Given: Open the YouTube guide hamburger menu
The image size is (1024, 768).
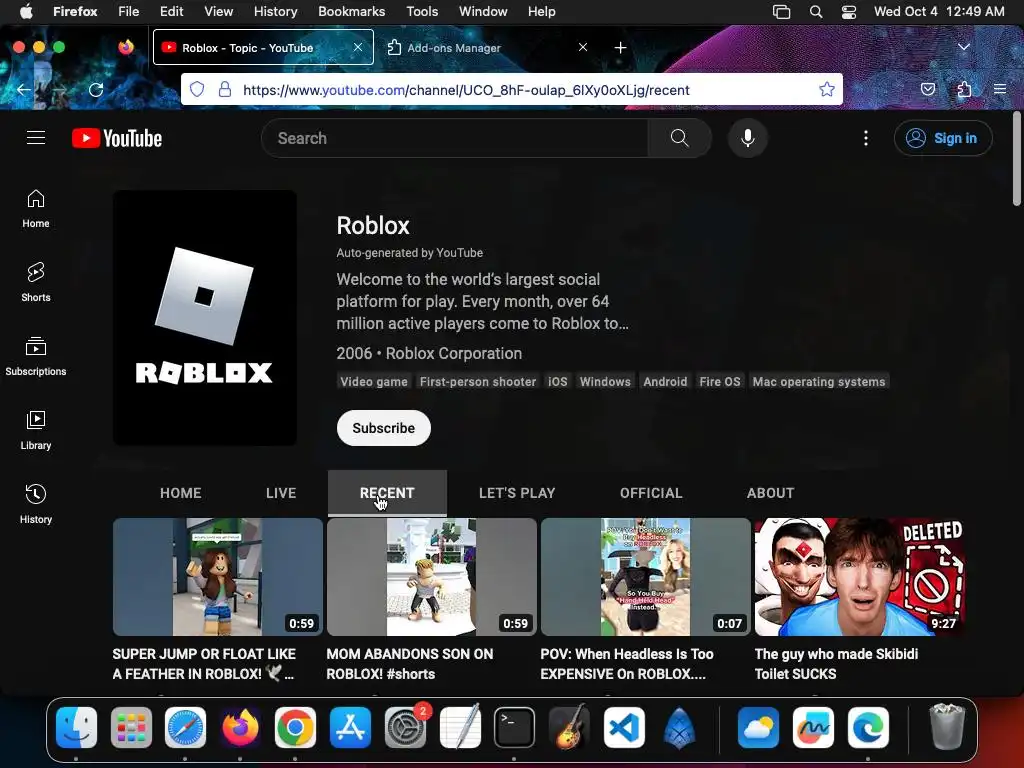Looking at the screenshot, I should 36,138.
